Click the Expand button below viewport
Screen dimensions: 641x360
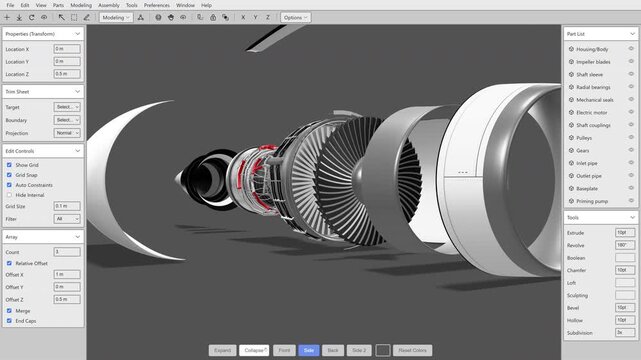coord(222,350)
